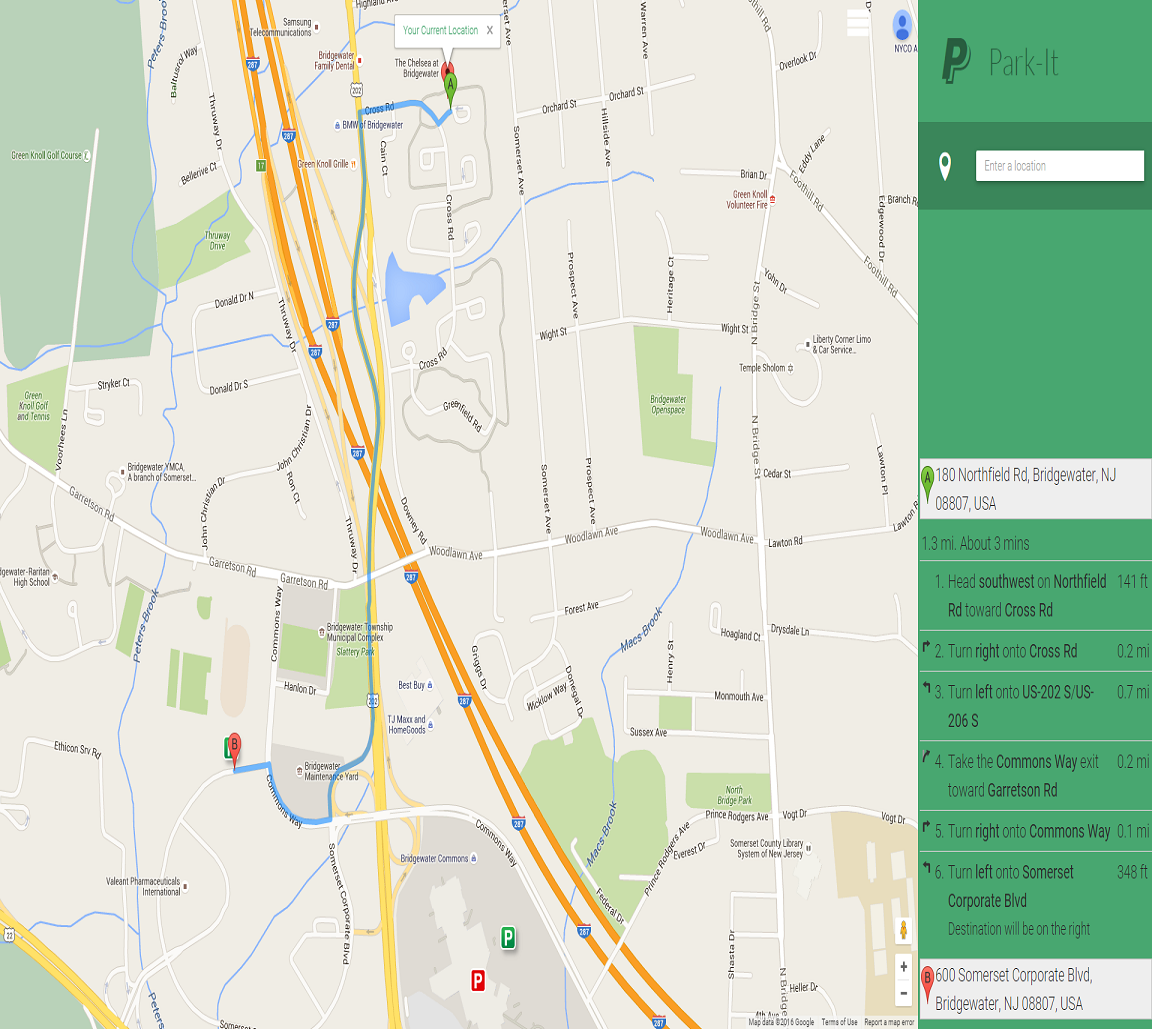Click The Chelsea at Bridgewater label
This screenshot has height=1029, width=1152.
click(417, 68)
